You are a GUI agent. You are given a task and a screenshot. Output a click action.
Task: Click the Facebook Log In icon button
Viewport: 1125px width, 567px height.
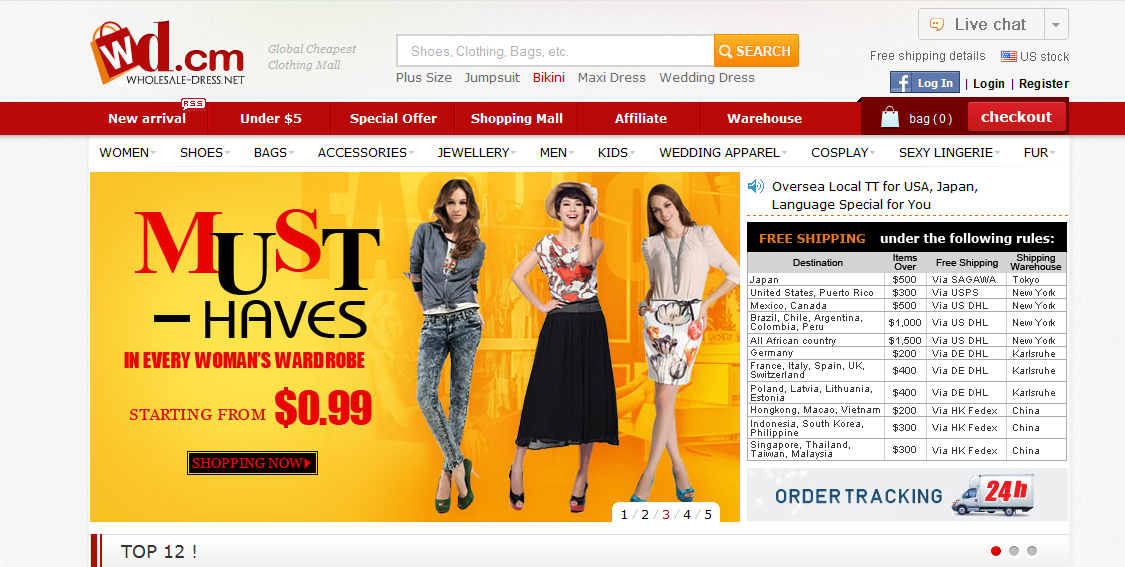click(x=925, y=83)
